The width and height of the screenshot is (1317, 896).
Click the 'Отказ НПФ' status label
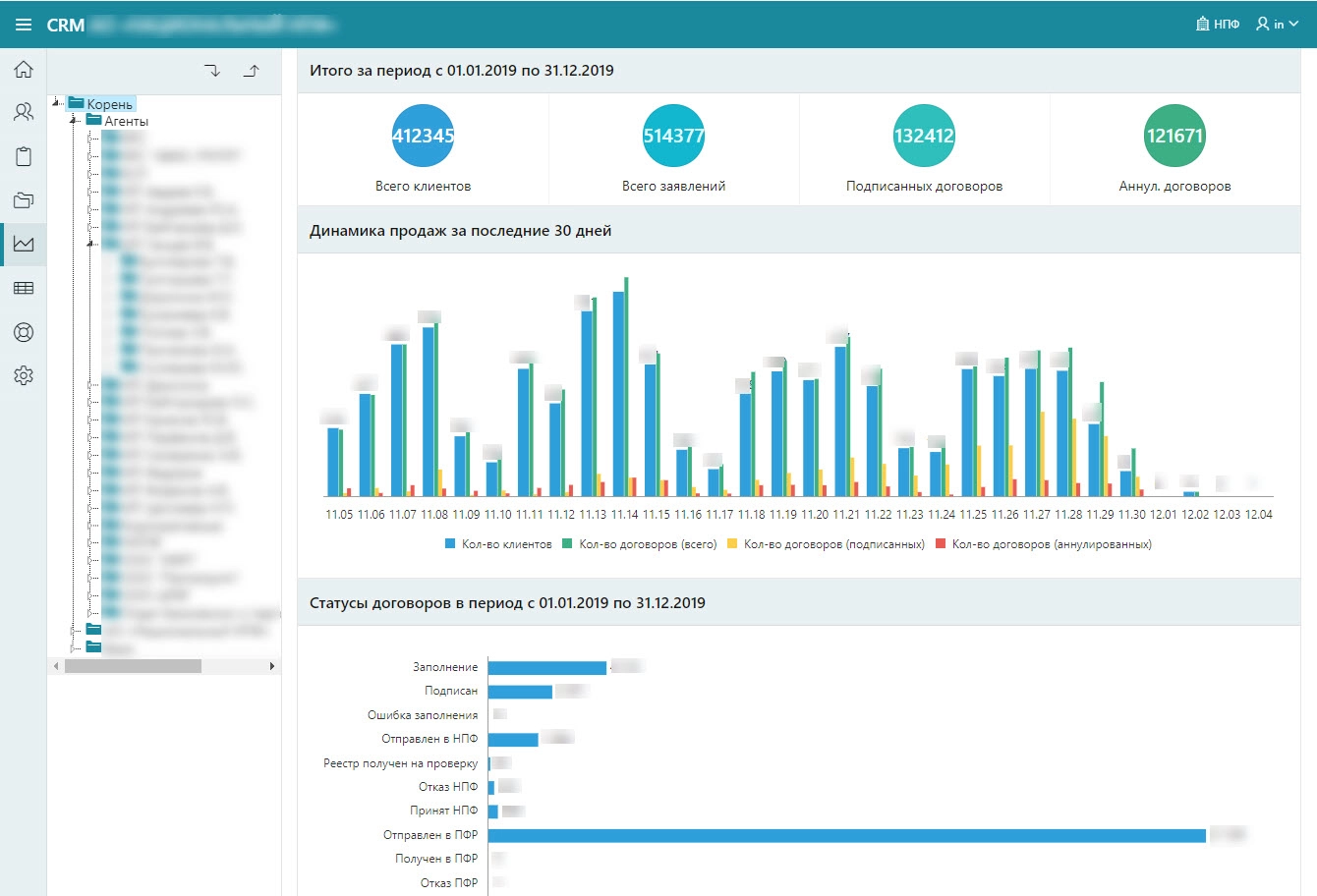click(x=448, y=787)
